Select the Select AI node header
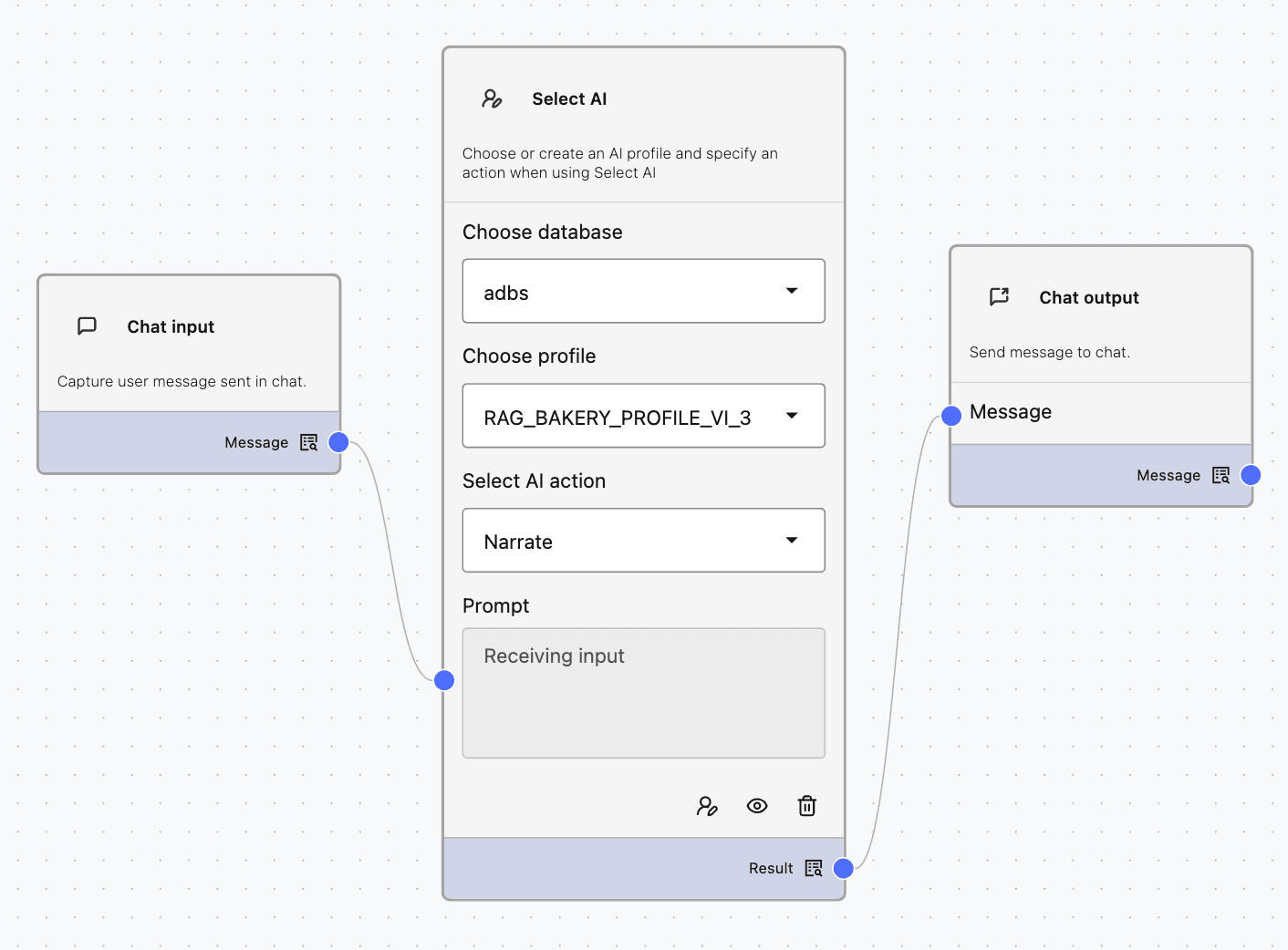1288x950 pixels. pyautogui.click(x=569, y=98)
